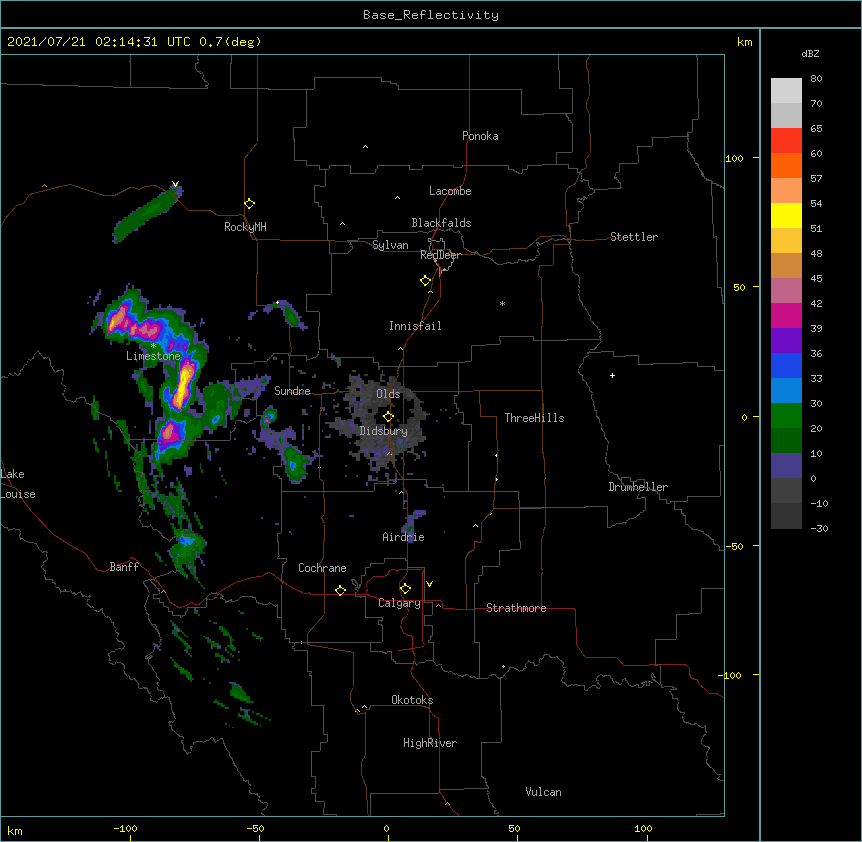Click the yellow diamond marker south of RedDeer
This screenshot has height=842, width=862.
(425, 281)
